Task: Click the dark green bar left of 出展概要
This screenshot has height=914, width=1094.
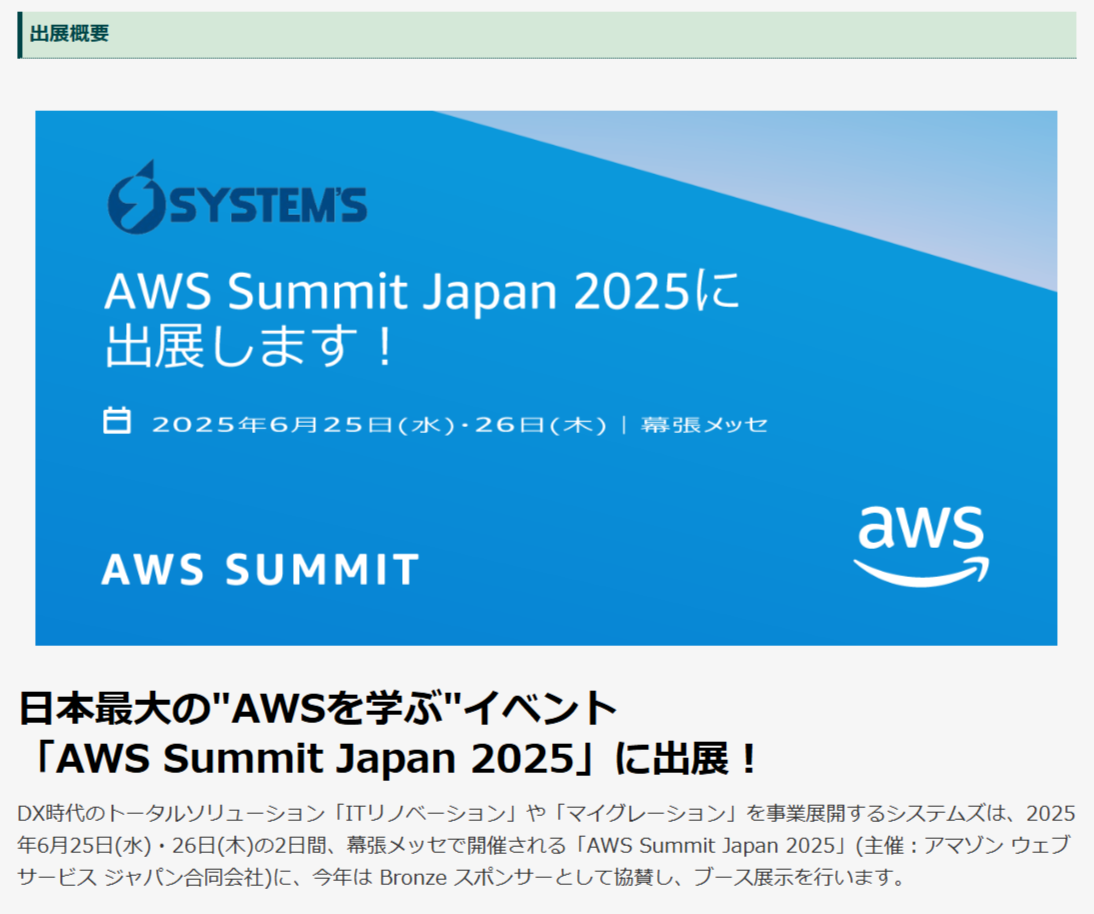Action: coord(20,35)
